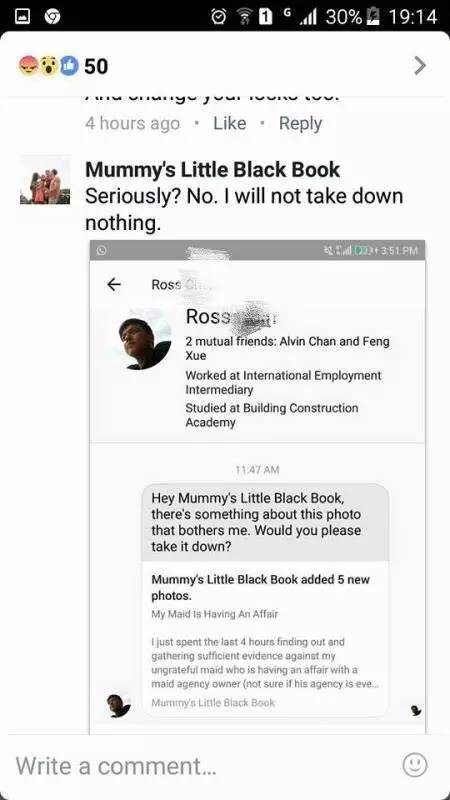This screenshot has height=800, width=450.
Task: Tap the 19:14 clock in status bar
Action: click(413, 17)
